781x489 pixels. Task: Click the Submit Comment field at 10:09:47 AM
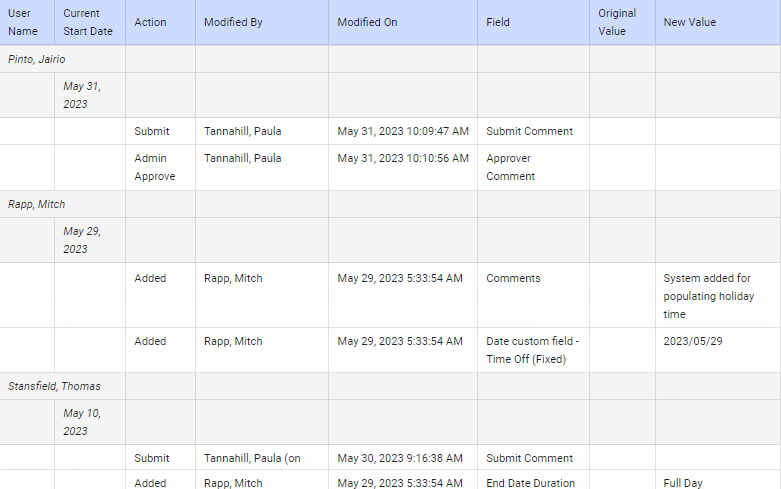point(529,131)
